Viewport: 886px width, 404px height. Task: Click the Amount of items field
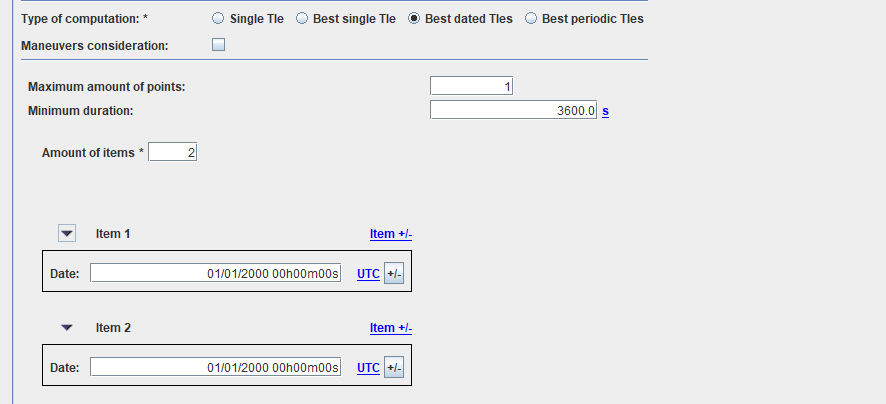173,153
